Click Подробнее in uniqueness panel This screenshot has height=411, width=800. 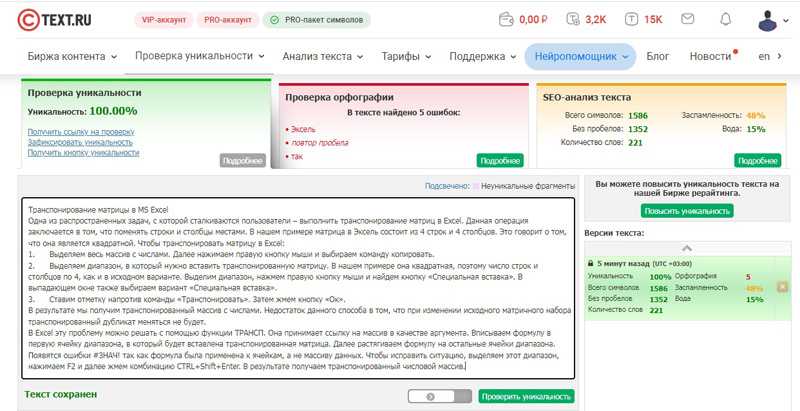point(243,161)
